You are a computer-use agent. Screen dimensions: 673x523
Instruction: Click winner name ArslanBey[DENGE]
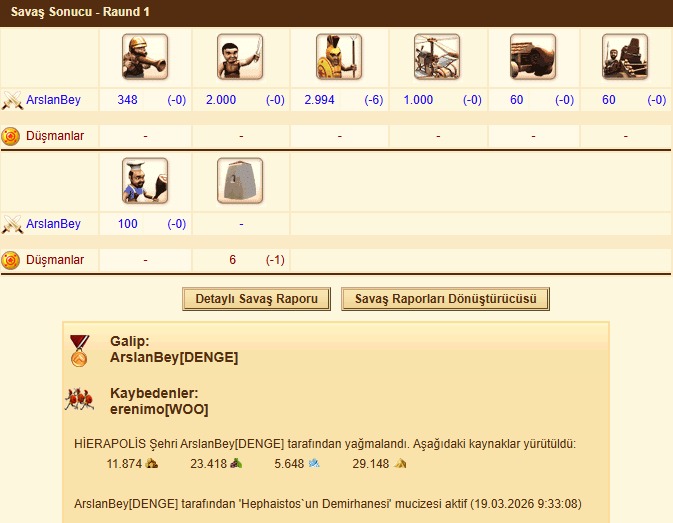click(174, 357)
